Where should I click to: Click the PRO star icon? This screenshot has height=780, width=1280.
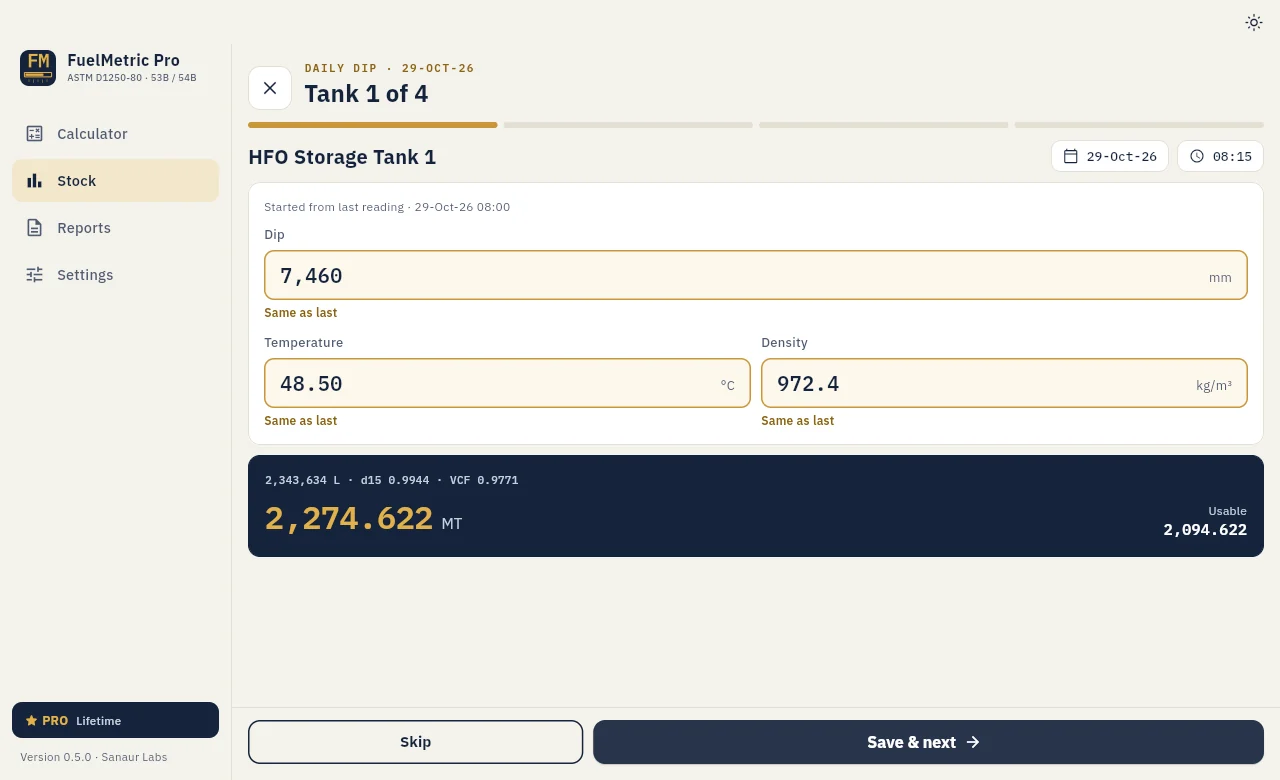click(31, 720)
